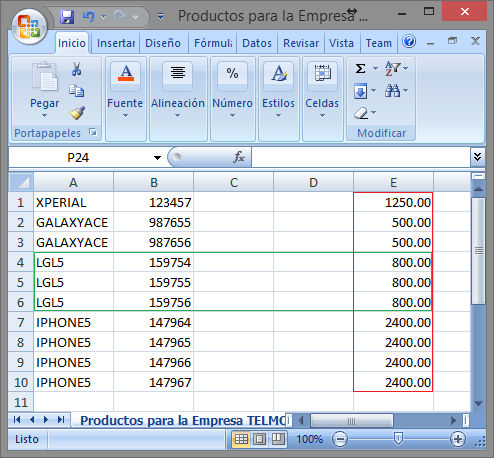Open the Datos tab
494x458 pixels.
pyautogui.click(x=257, y=43)
